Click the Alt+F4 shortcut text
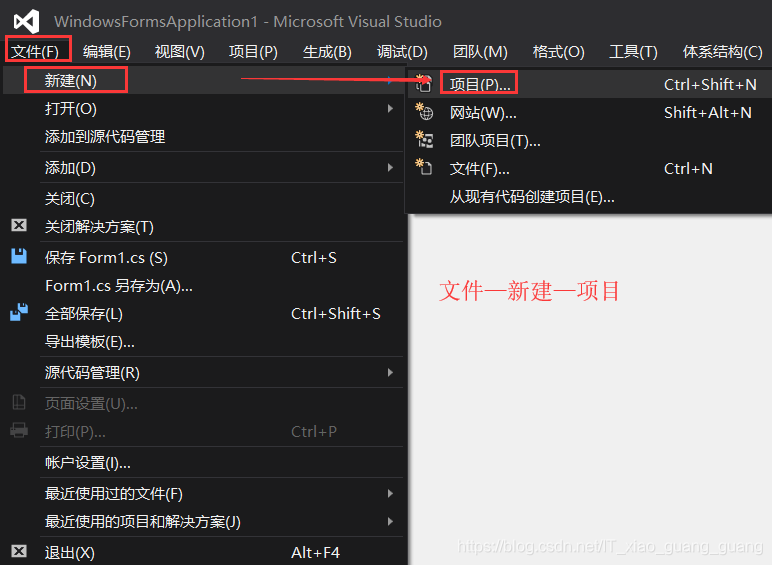 coord(316,552)
